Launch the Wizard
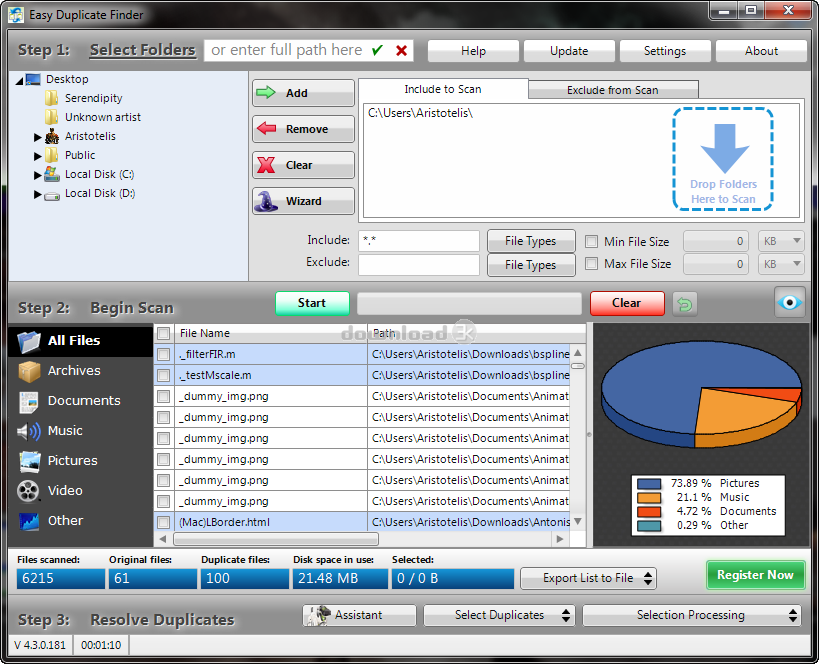This screenshot has height=664, width=819. click(303, 201)
